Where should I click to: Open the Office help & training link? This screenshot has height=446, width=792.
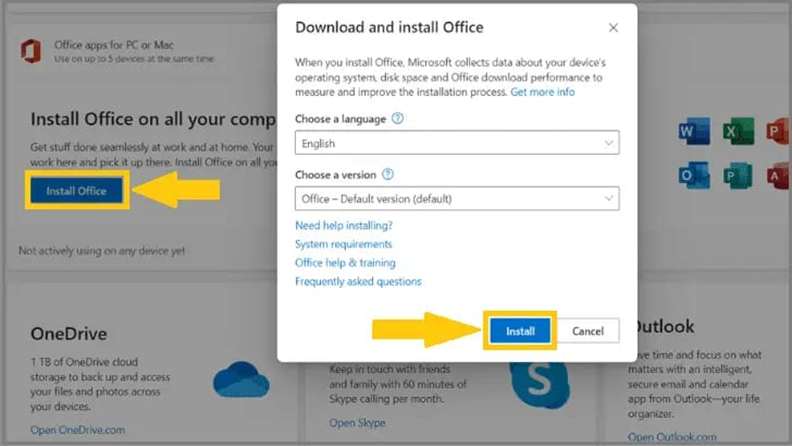point(345,263)
